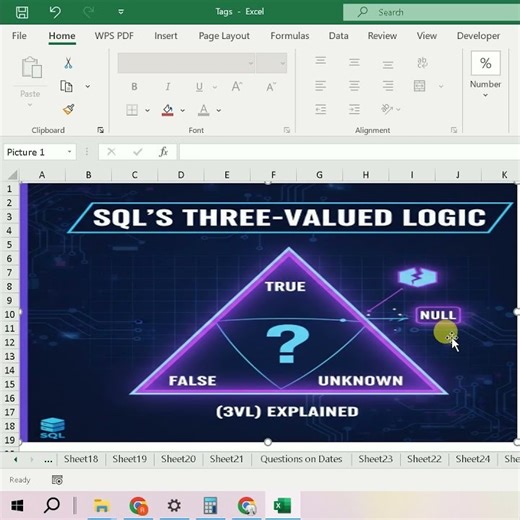The image size is (520, 520).
Task: Open Customize Quick Access Toolbar dropdown
Action: [121, 12]
